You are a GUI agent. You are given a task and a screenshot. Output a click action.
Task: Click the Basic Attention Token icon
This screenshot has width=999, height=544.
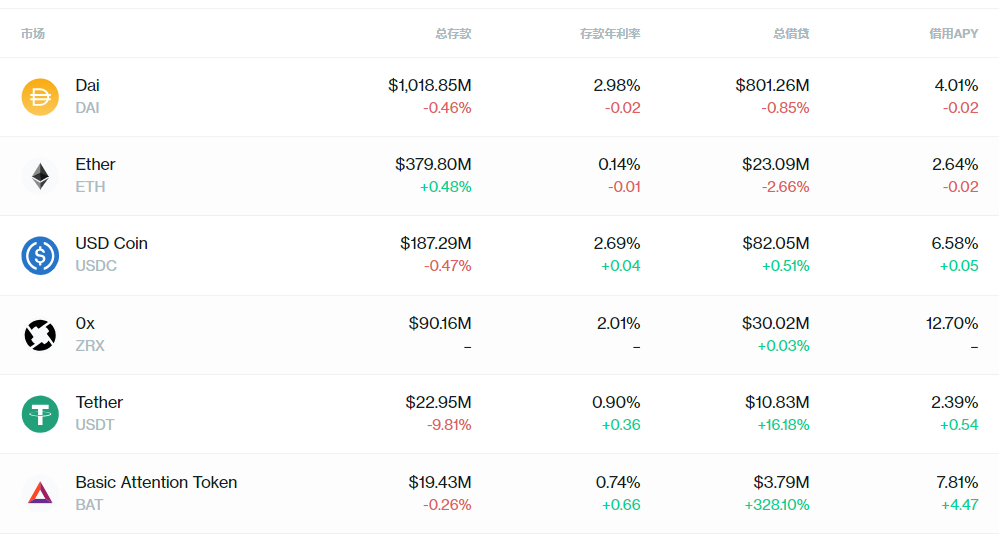40,493
